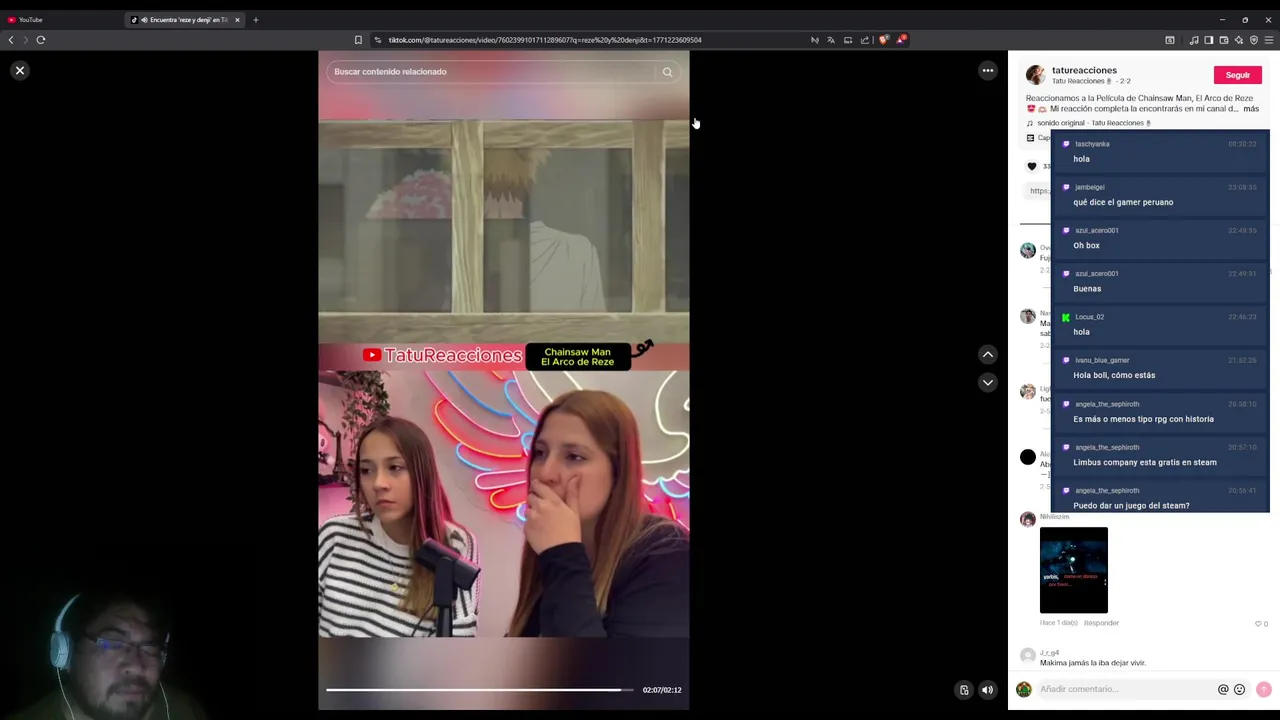1280x720 pixels.
Task: Click Responder under Nihiliszim's comment
Action: (1101, 623)
